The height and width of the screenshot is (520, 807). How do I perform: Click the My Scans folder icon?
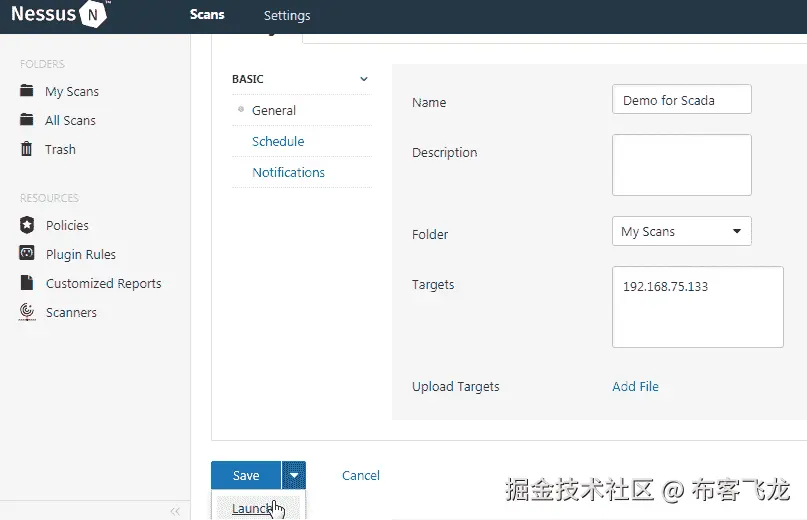[27, 91]
